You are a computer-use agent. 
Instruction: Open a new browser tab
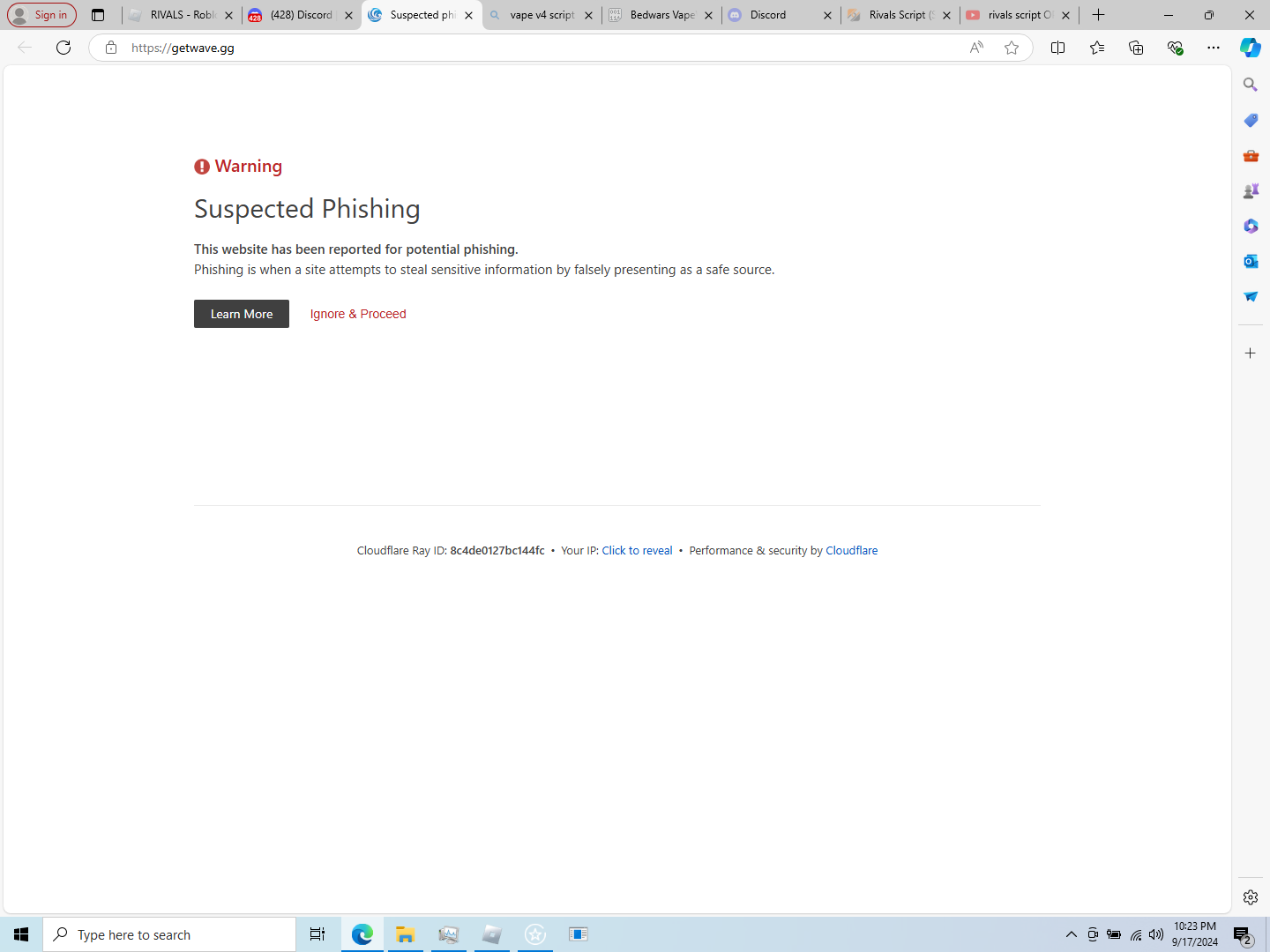point(1098,15)
